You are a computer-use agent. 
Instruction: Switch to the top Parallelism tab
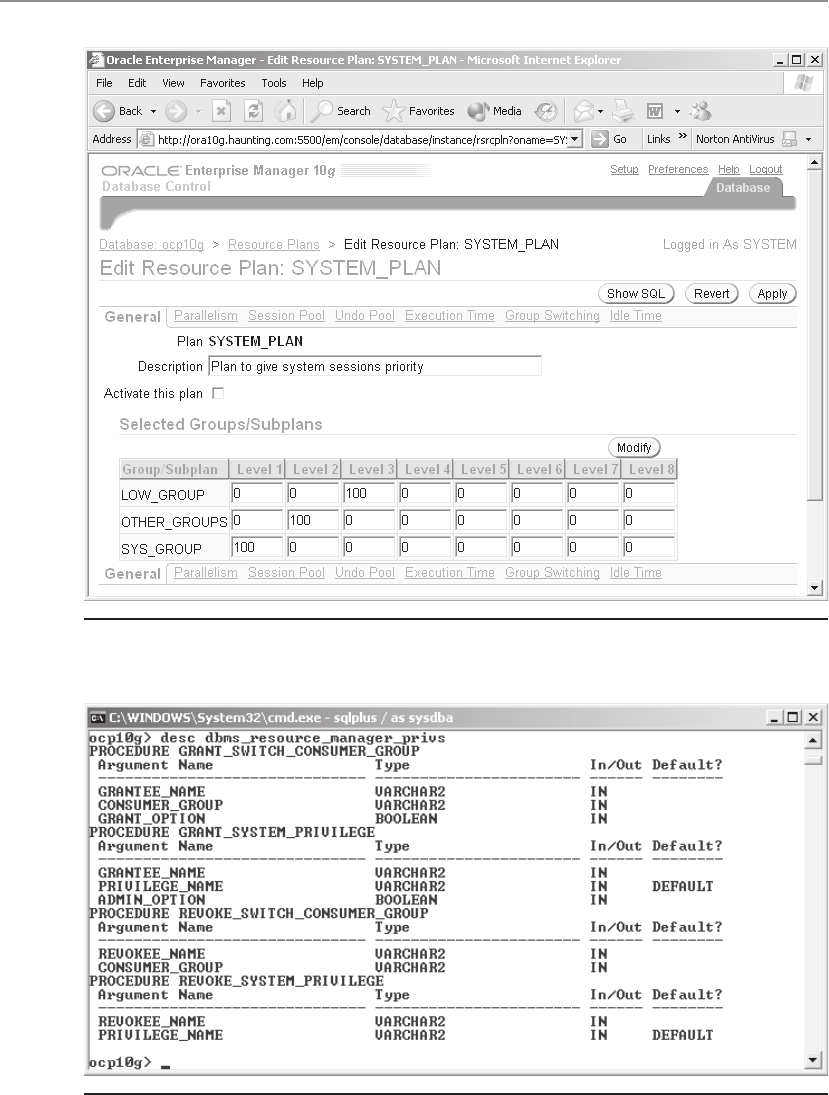[205, 316]
